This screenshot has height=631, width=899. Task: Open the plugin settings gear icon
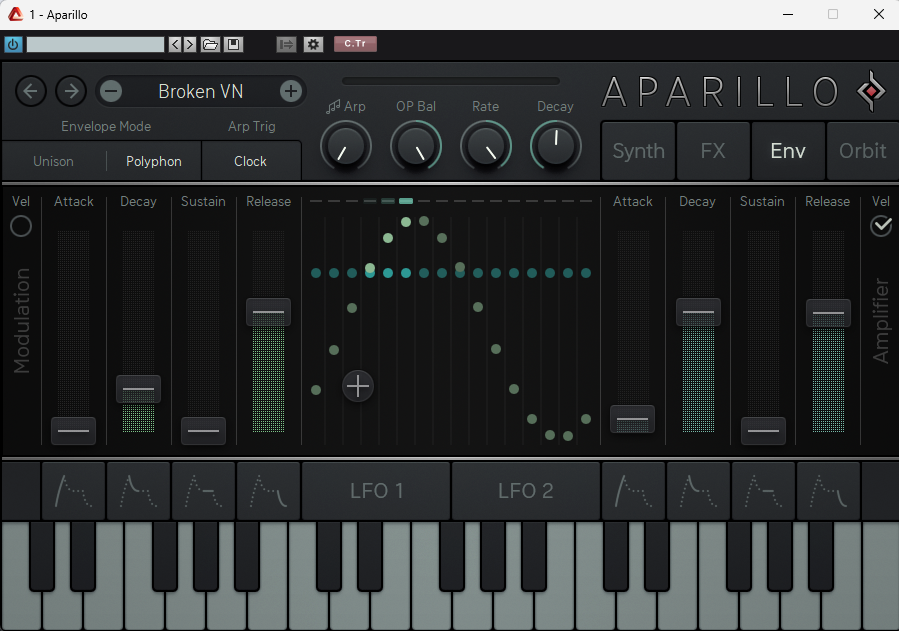[313, 44]
